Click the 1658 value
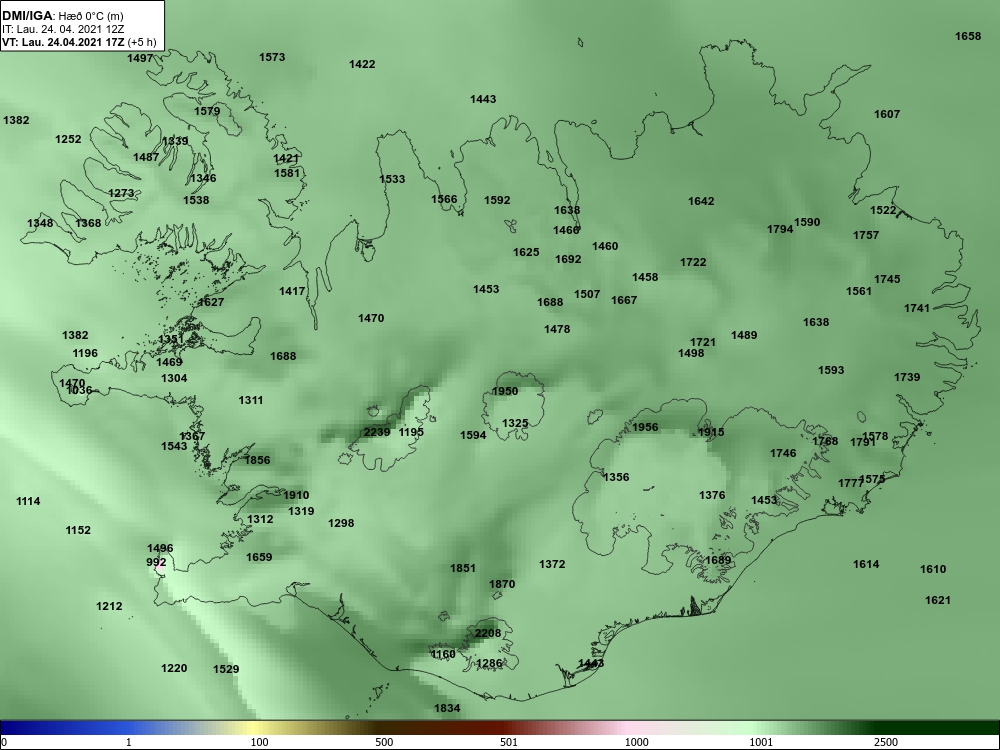 (968, 36)
